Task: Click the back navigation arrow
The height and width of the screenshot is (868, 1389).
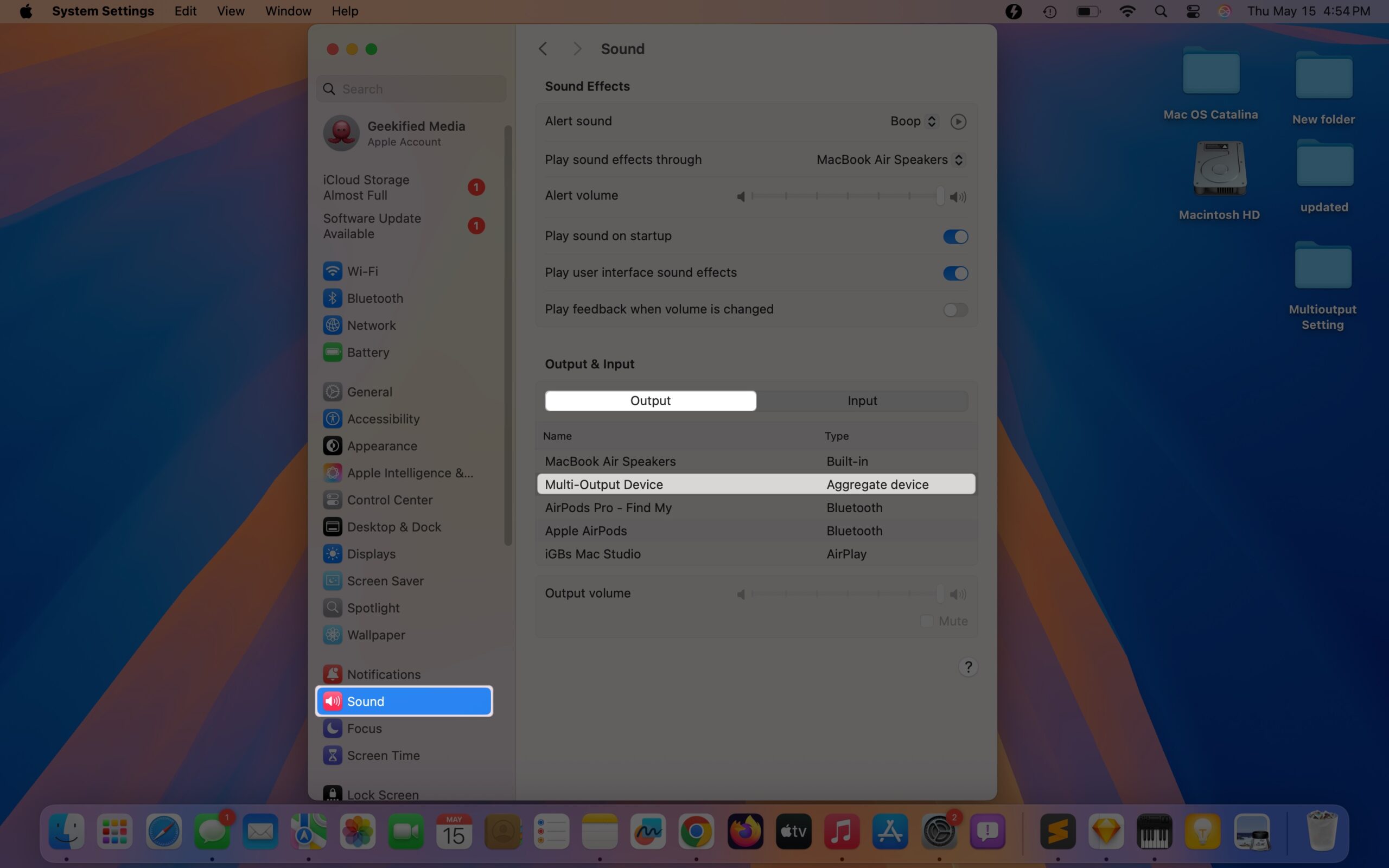Action: [542, 49]
